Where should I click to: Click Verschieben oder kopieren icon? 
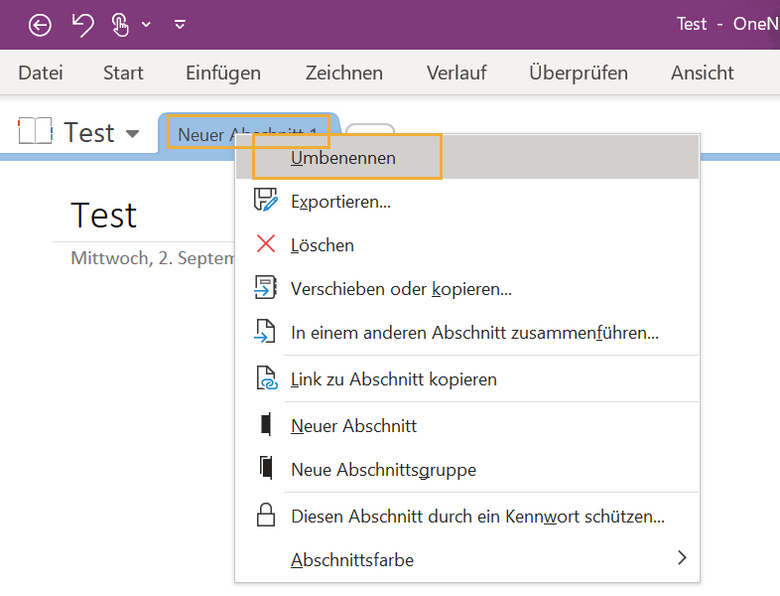(x=265, y=287)
